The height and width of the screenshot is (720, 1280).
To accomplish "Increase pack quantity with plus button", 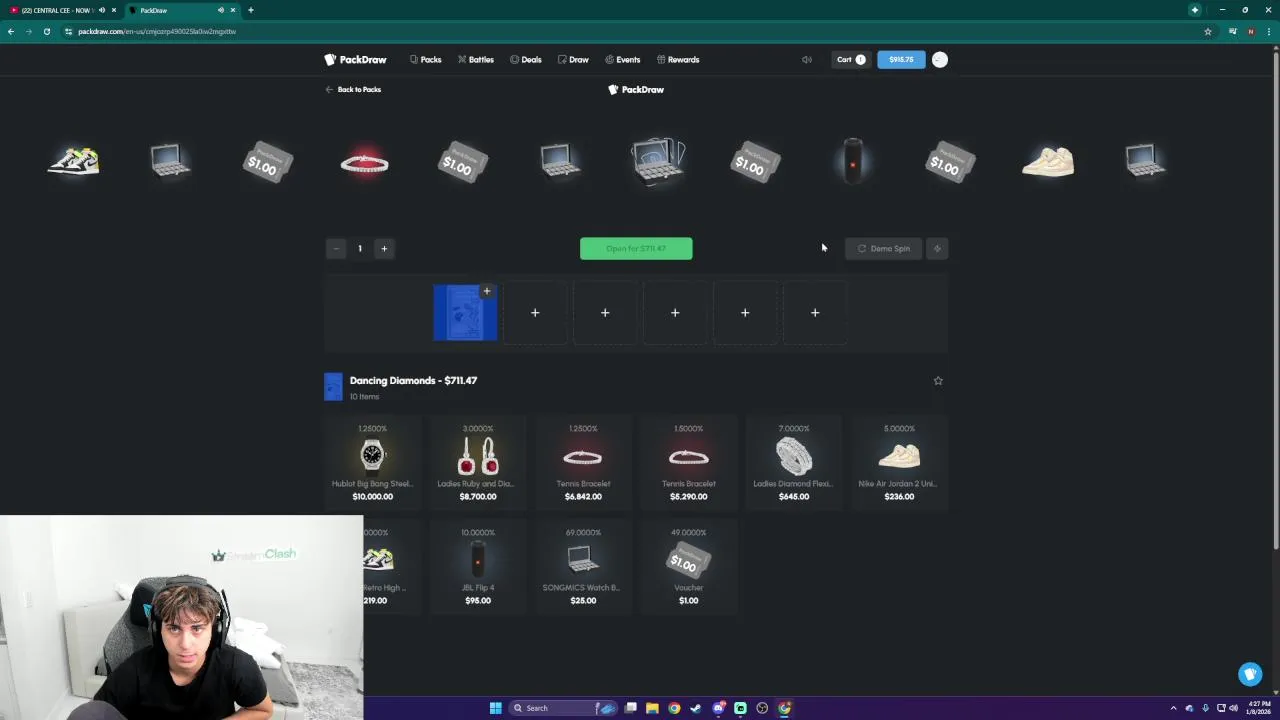I will [x=384, y=249].
